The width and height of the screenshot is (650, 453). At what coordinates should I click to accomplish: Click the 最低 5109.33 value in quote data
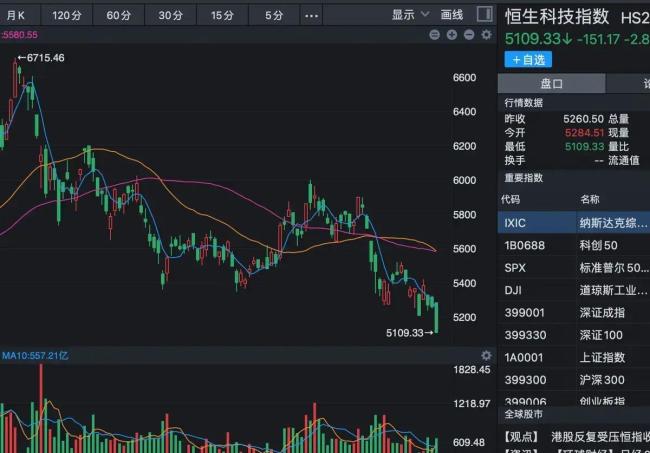point(584,146)
